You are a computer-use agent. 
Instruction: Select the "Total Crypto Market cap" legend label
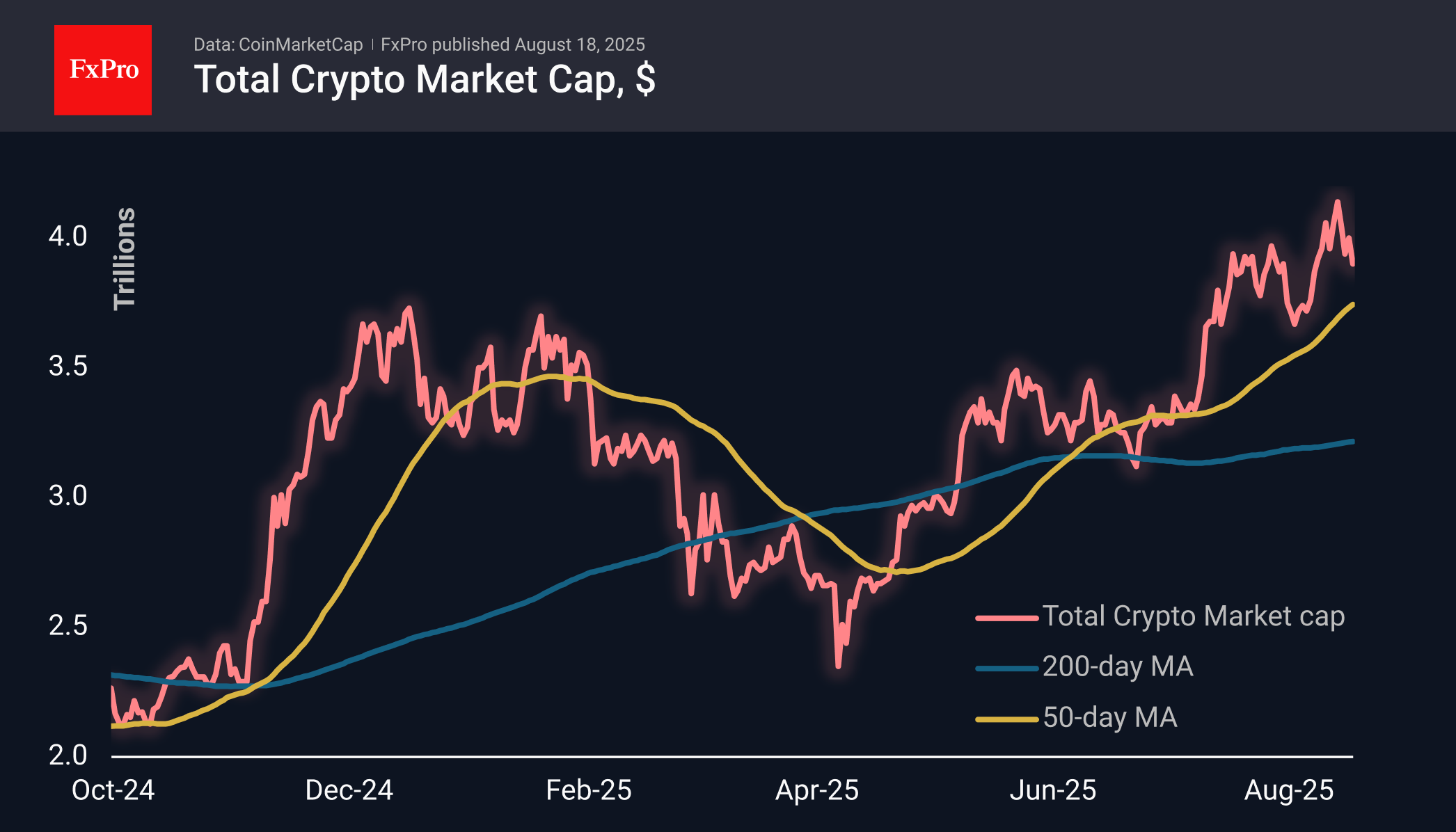click(x=1193, y=616)
